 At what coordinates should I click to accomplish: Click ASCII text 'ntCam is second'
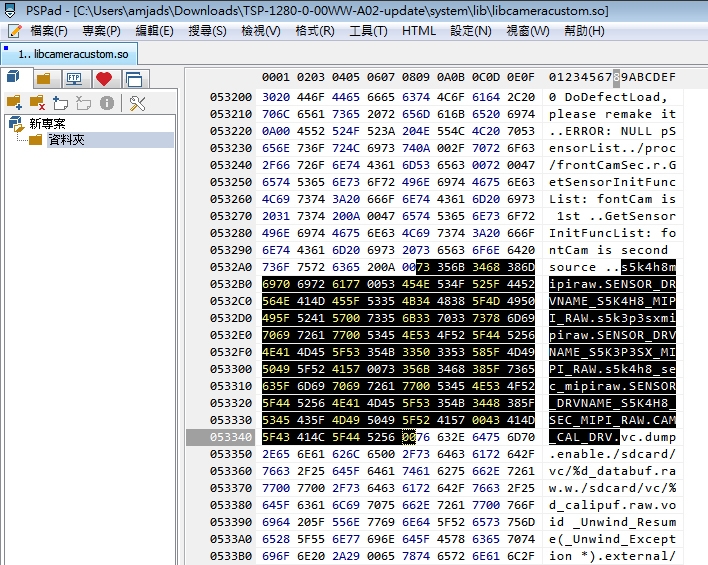pyautogui.click(x=608, y=250)
